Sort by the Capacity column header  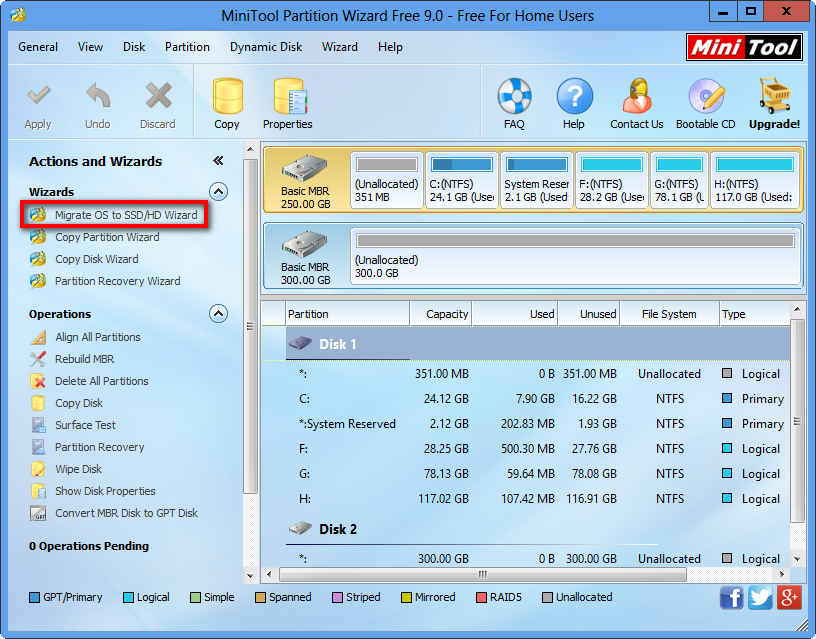point(441,314)
